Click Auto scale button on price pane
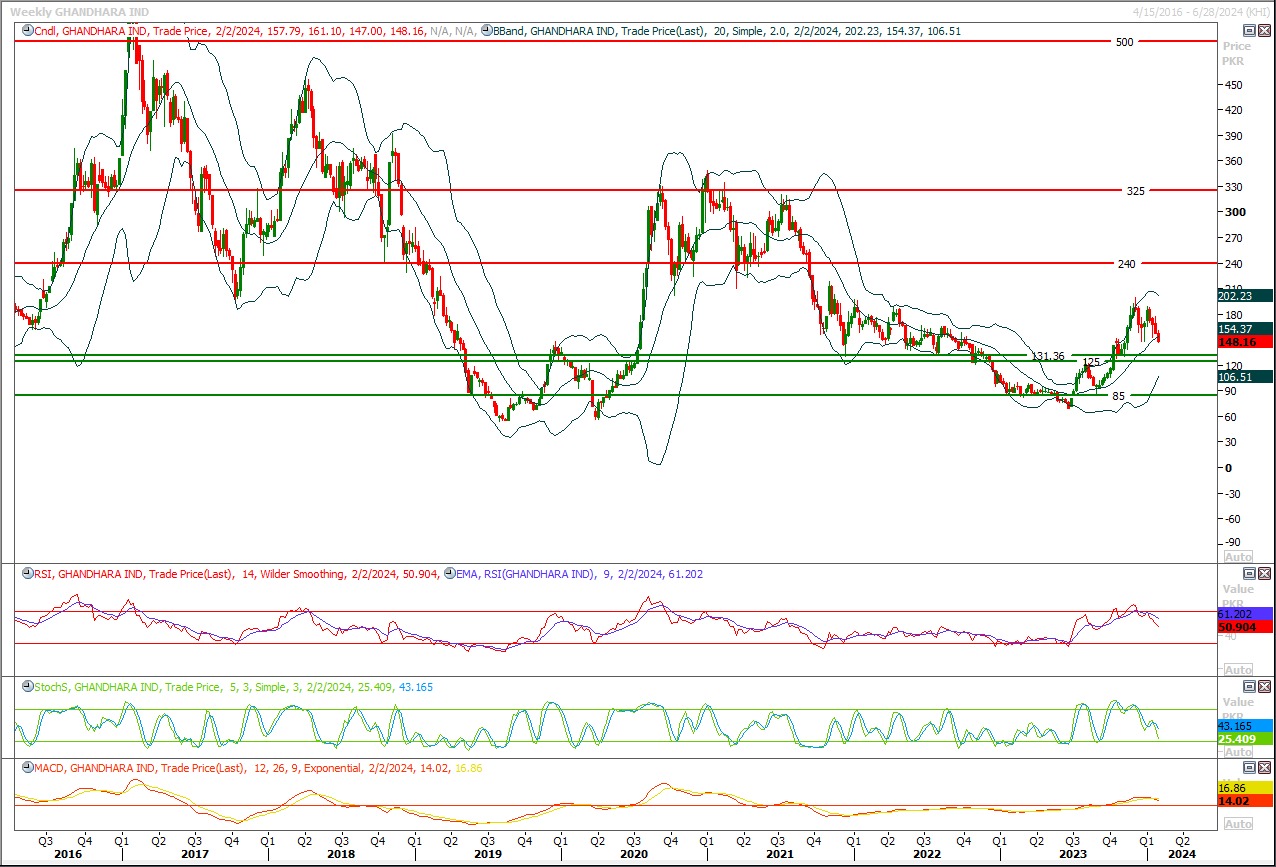The height and width of the screenshot is (867, 1276). tap(1238, 556)
